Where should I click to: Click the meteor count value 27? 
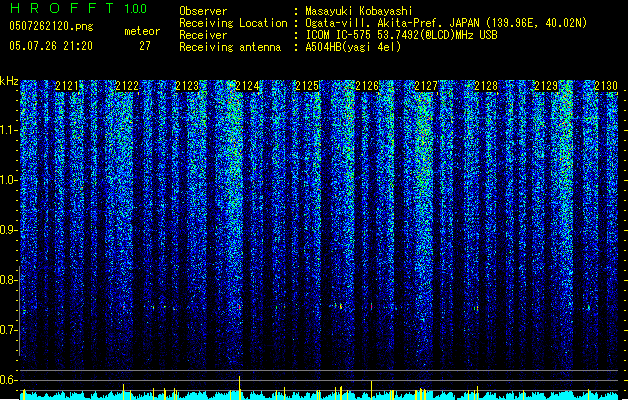(x=145, y=46)
